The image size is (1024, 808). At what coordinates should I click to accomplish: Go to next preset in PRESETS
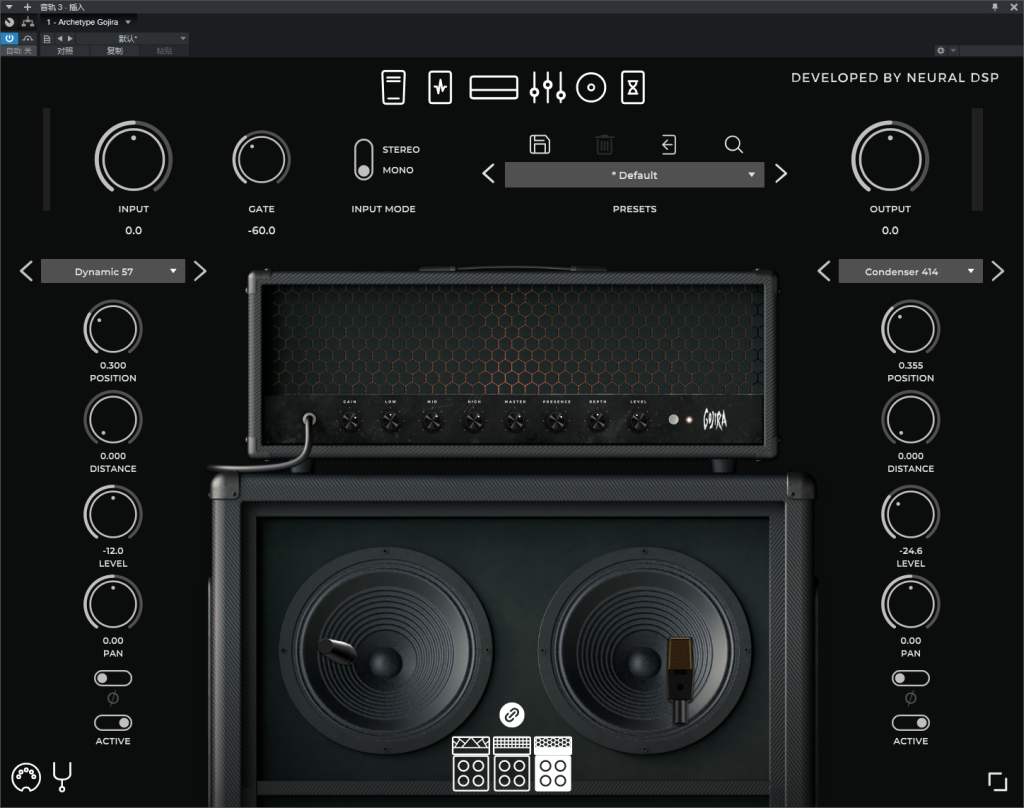(781, 174)
